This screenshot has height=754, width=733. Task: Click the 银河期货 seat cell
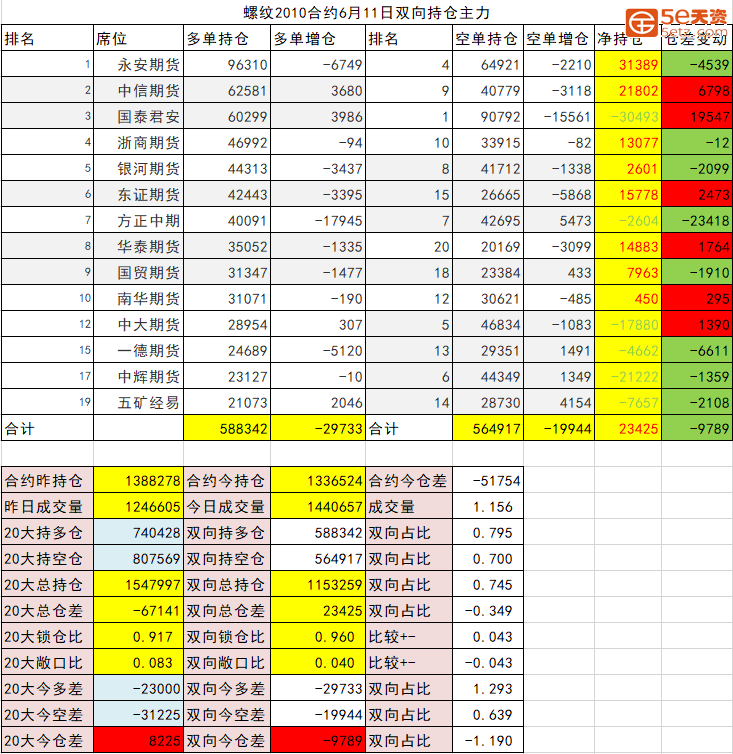(139, 168)
